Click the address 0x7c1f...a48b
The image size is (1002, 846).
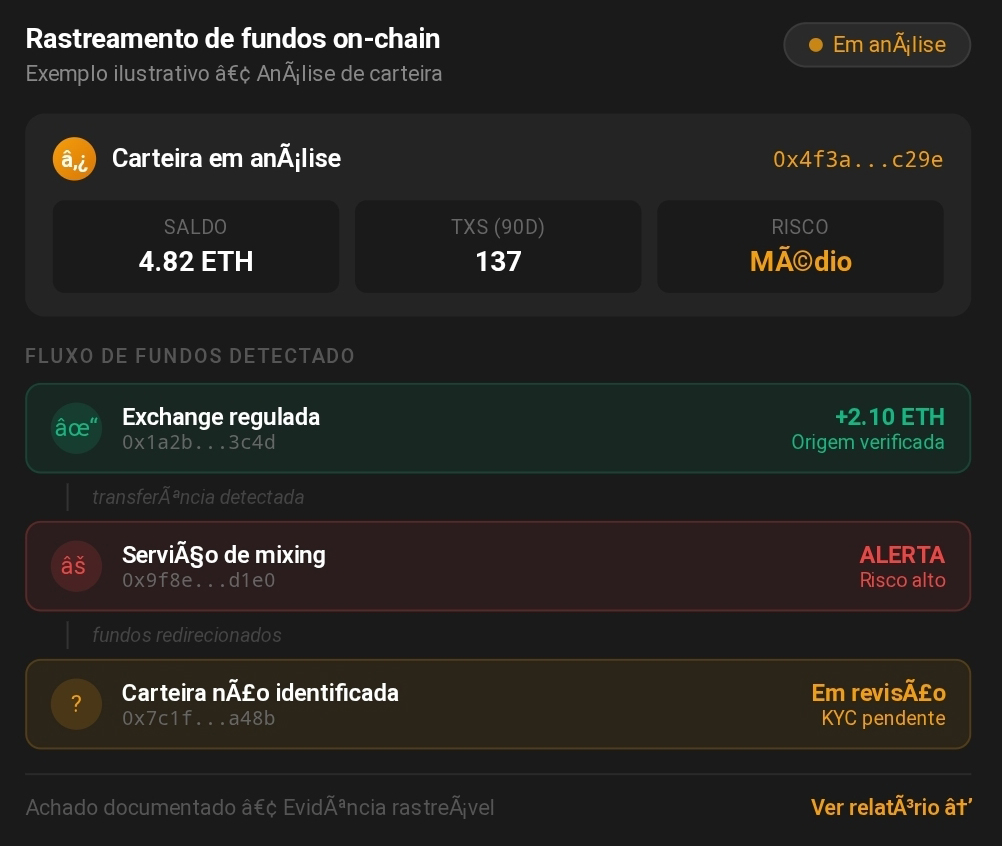point(199,718)
